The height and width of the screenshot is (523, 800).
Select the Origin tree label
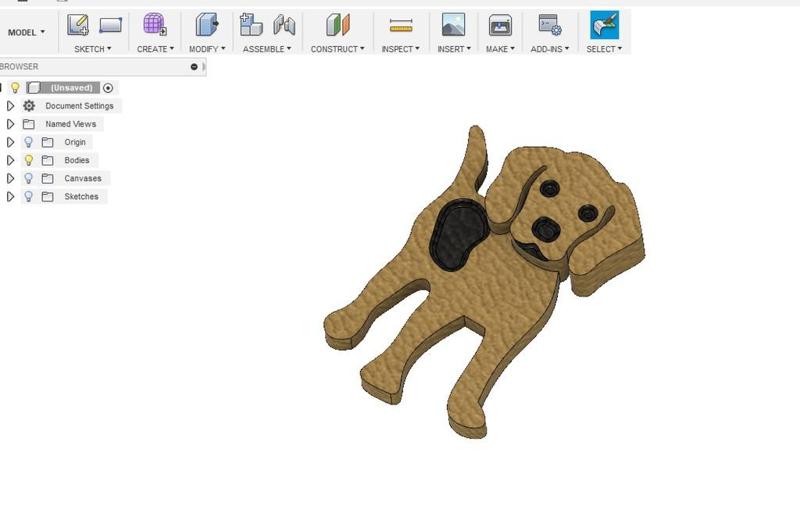[x=75, y=142]
